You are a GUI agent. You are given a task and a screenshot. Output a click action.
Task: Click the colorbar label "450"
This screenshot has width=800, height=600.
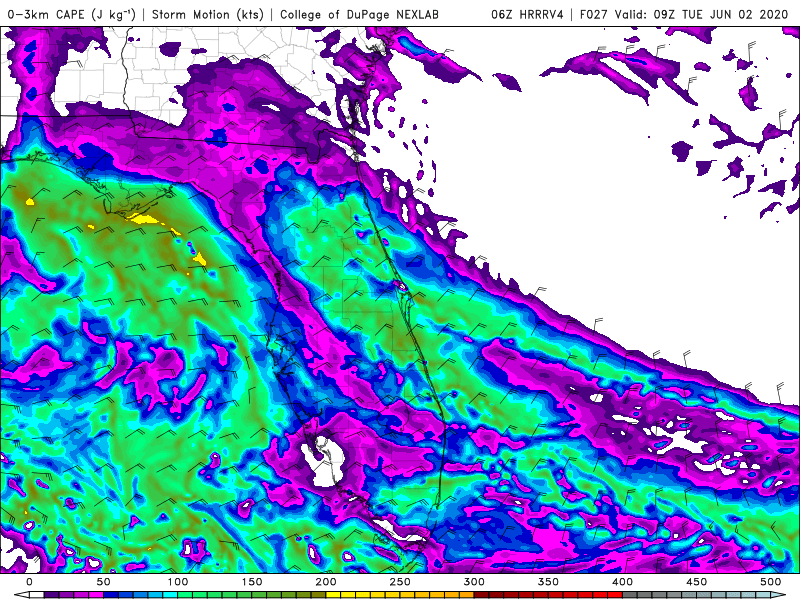[696, 582]
